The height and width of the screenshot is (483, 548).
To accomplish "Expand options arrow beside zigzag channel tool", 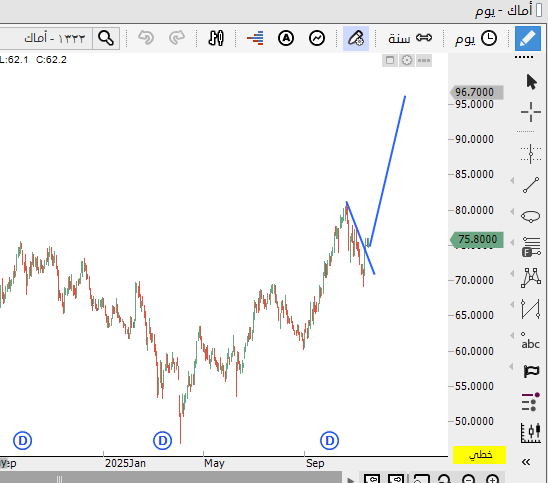I will tap(512, 304).
